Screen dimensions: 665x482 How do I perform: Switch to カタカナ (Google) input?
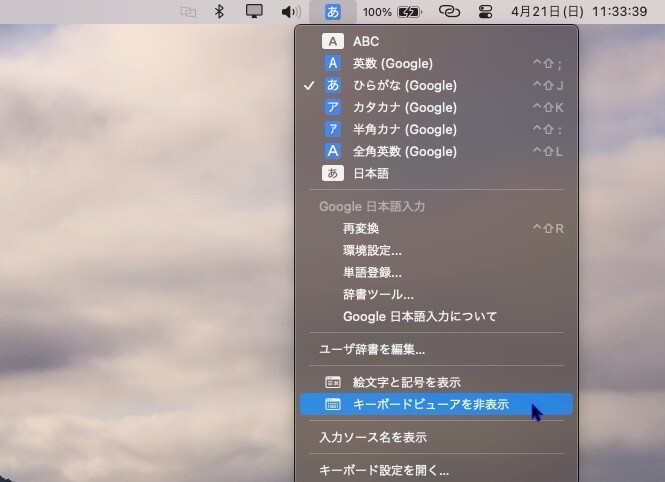436,107
